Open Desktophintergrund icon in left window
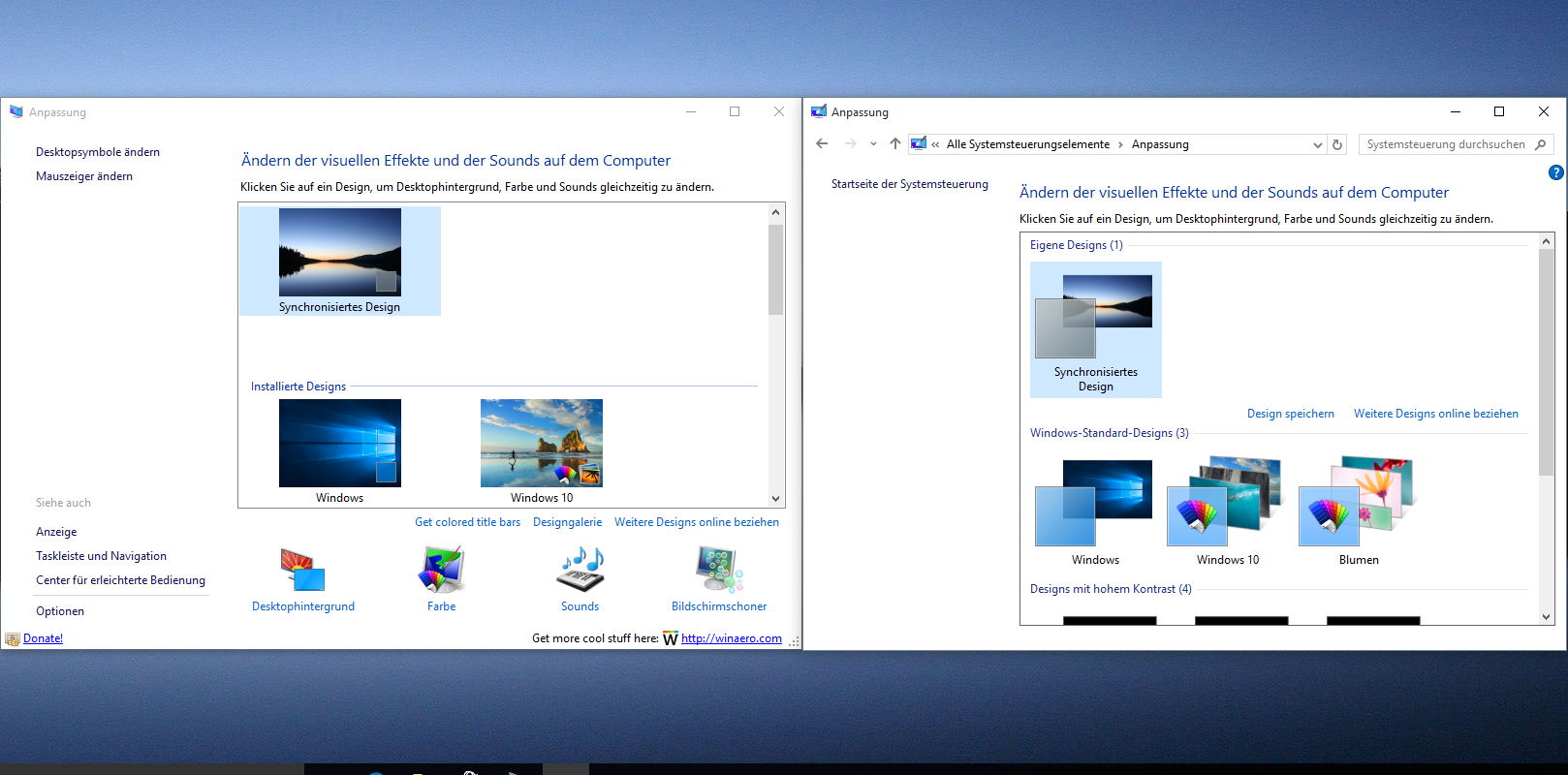The image size is (1568, 775). point(302,570)
